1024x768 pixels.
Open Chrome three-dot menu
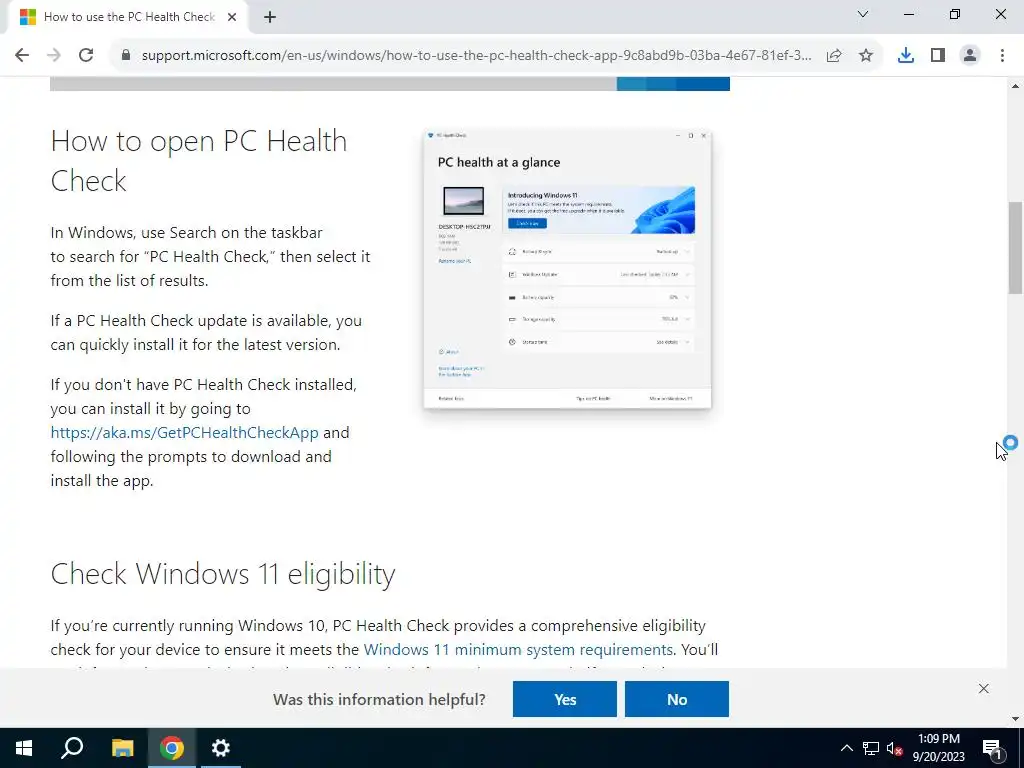(1002, 56)
